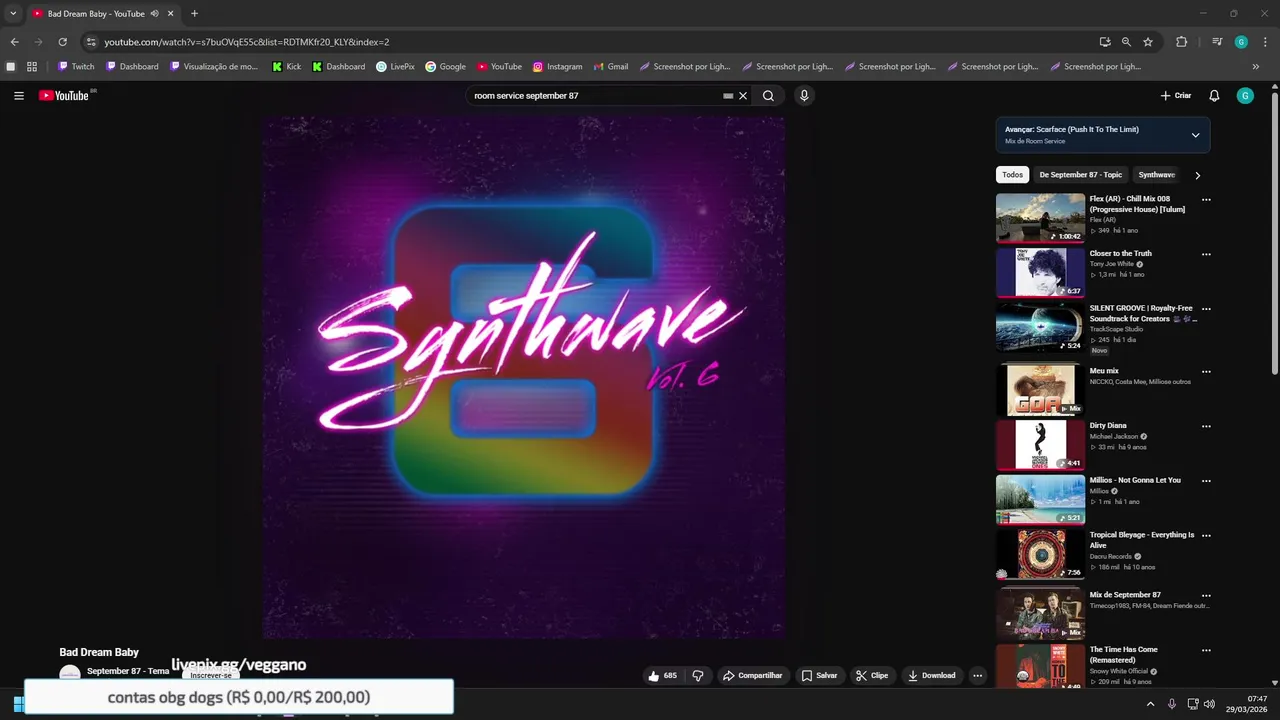The width and height of the screenshot is (1280, 720).
Task: Open Flex (AR) Chill Mix 008 thumbnail
Action: (x=1040, y=218)
